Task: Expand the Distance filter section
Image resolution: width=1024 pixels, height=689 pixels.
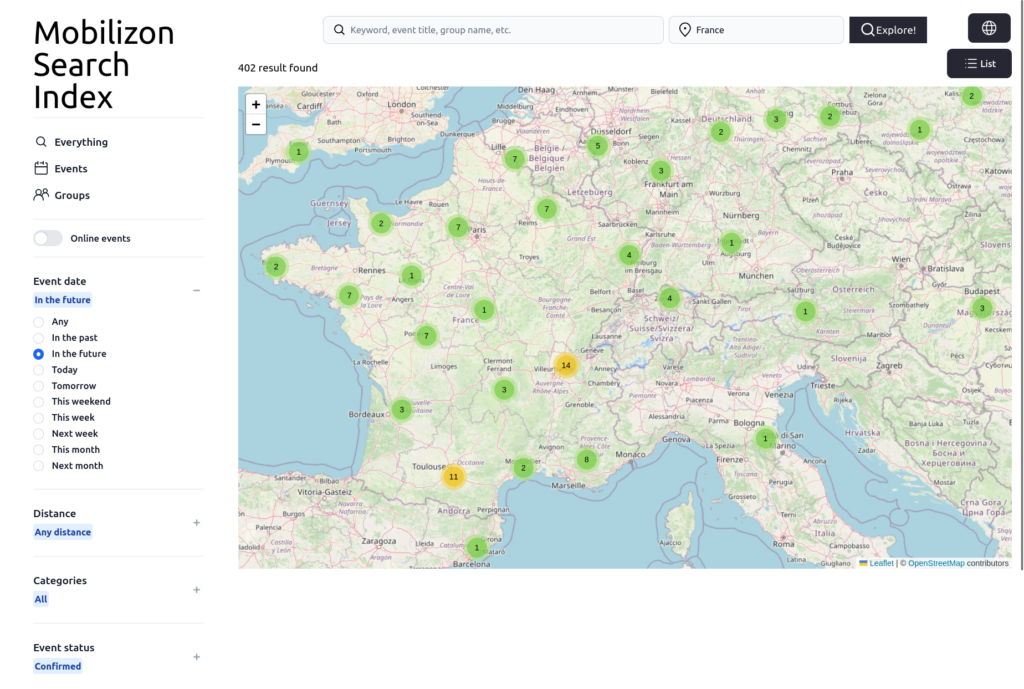Action: point(196,522)
